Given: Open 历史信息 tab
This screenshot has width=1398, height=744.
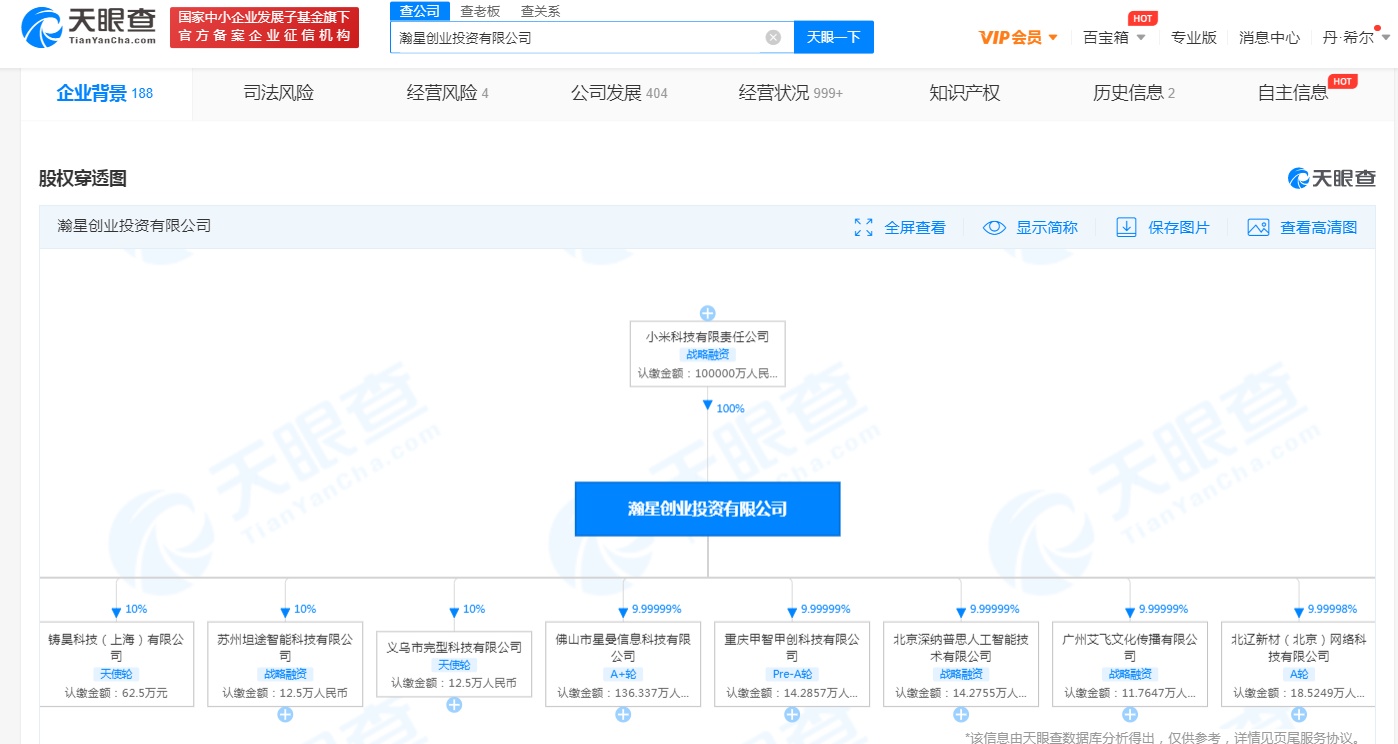Looking at the screenshot, I should [1134, 93].
